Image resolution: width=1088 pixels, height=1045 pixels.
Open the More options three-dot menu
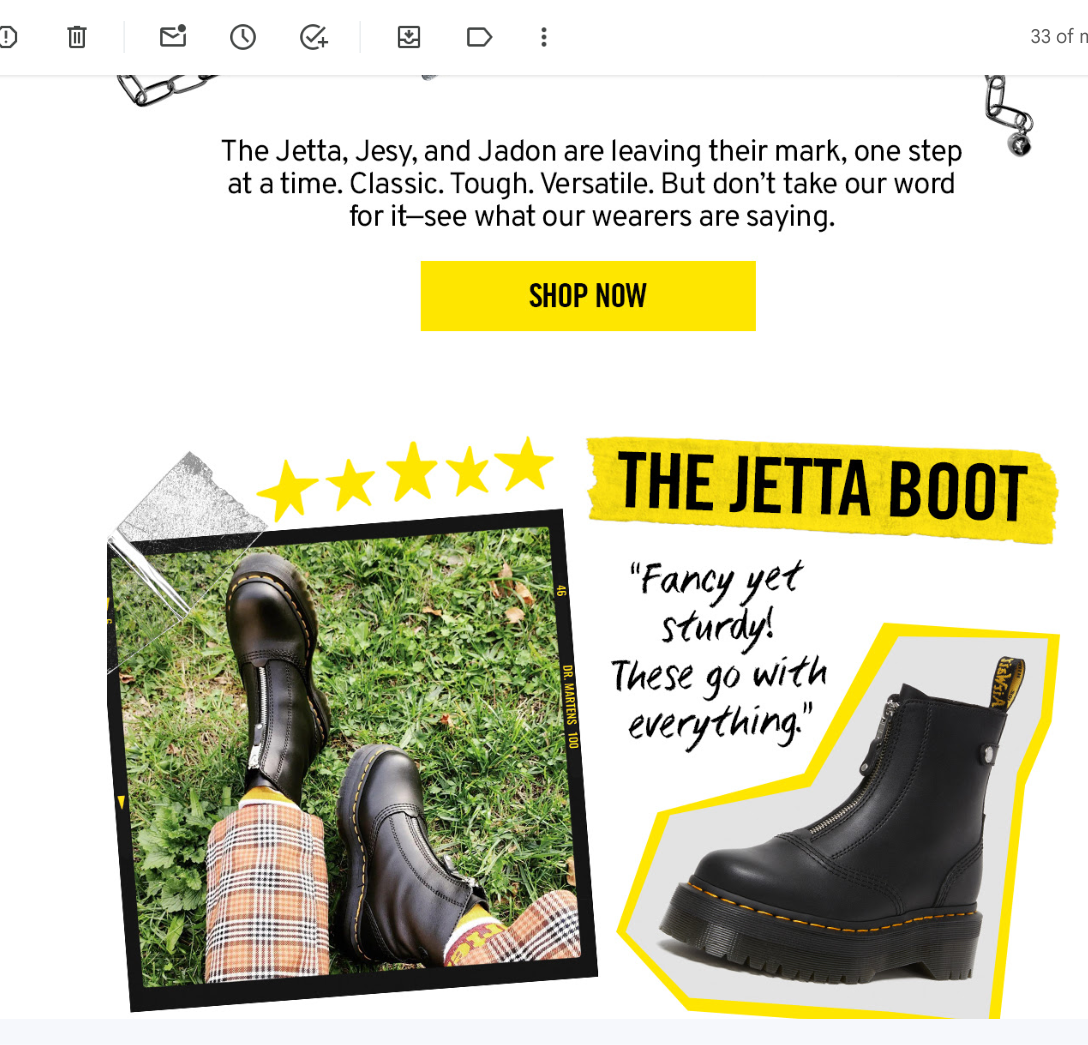click(544, 37)
